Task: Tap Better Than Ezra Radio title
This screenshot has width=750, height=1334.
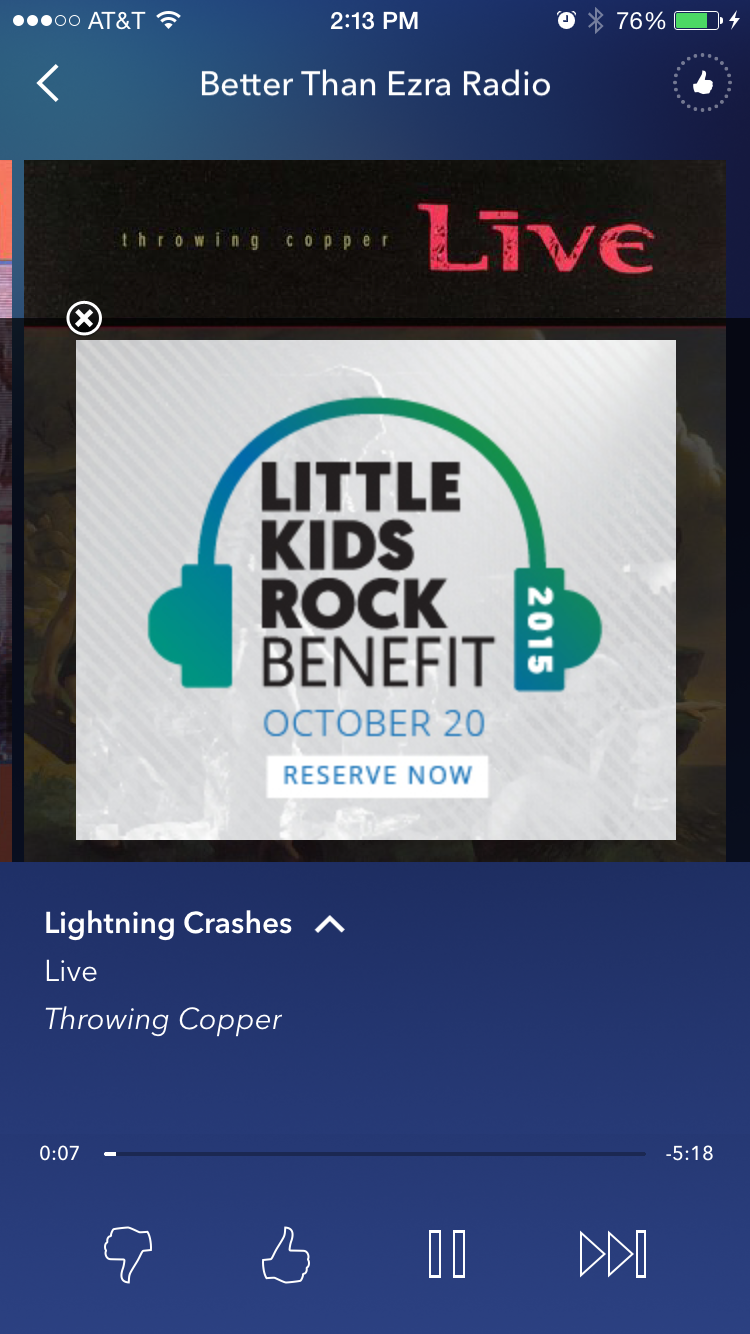Action: click(x=375, y=84)
